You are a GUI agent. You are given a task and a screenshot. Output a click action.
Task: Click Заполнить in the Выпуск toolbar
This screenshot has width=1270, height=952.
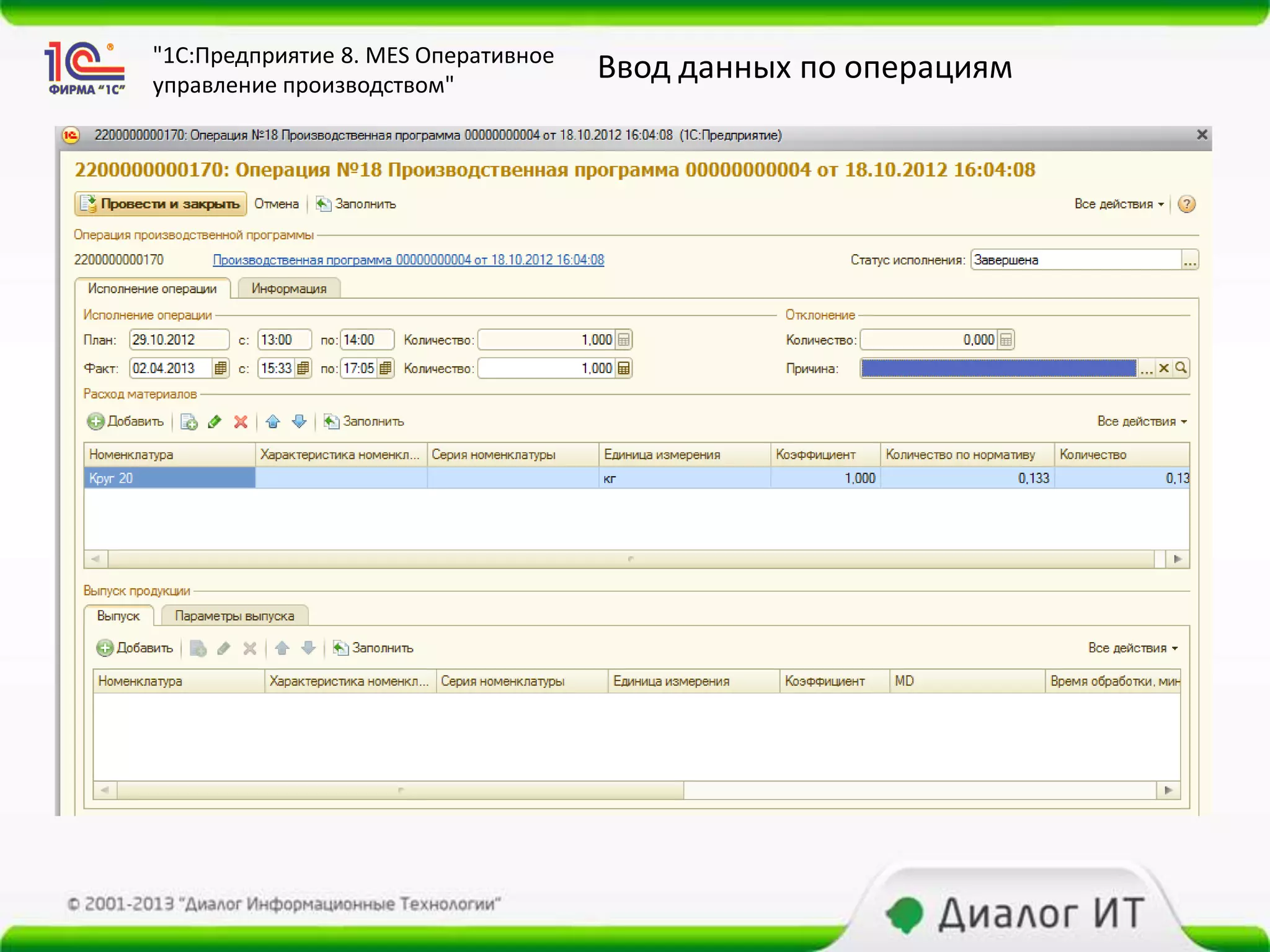[x=373, y=648]
